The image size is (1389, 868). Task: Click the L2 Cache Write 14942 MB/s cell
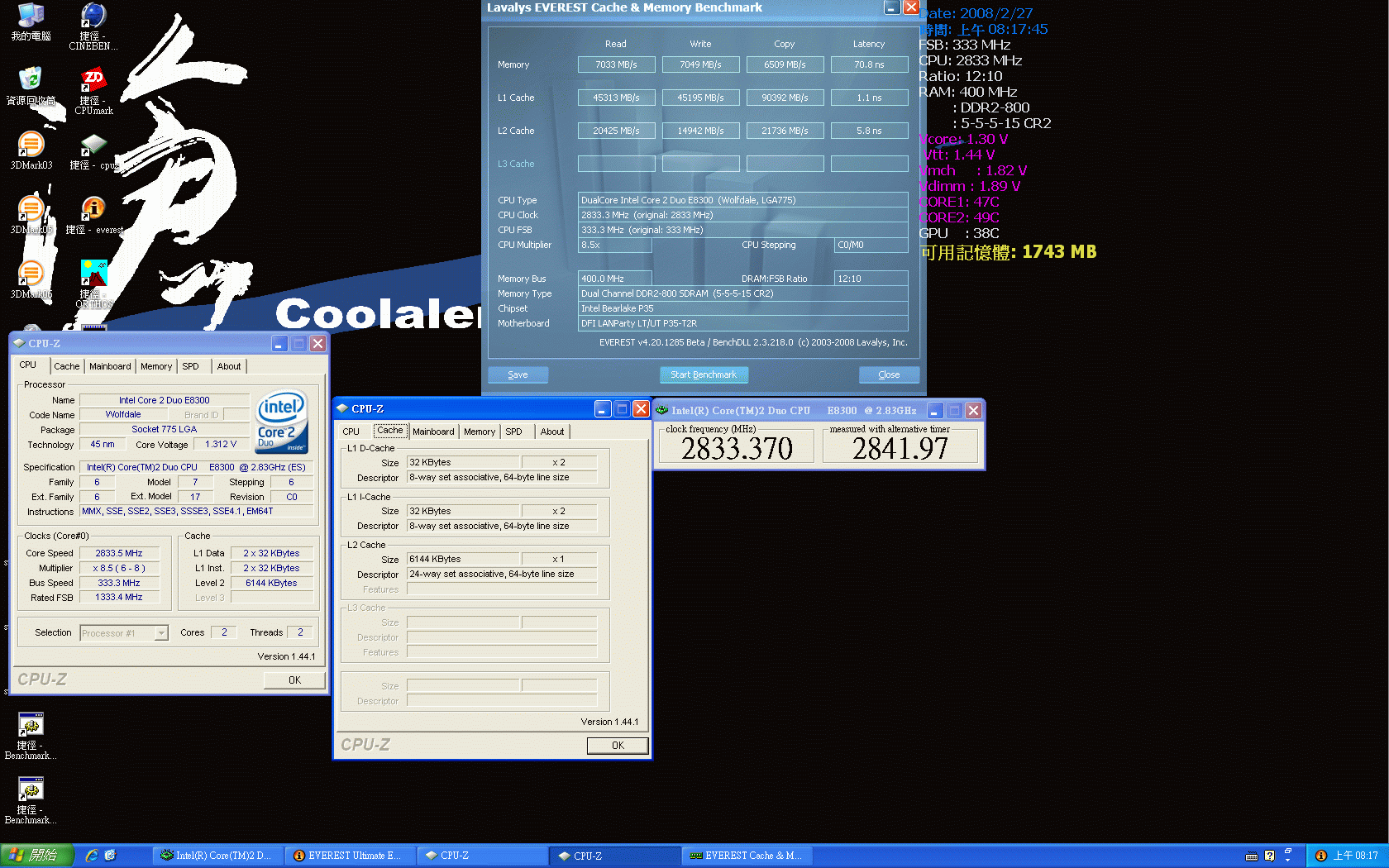(x=701, y=131)
